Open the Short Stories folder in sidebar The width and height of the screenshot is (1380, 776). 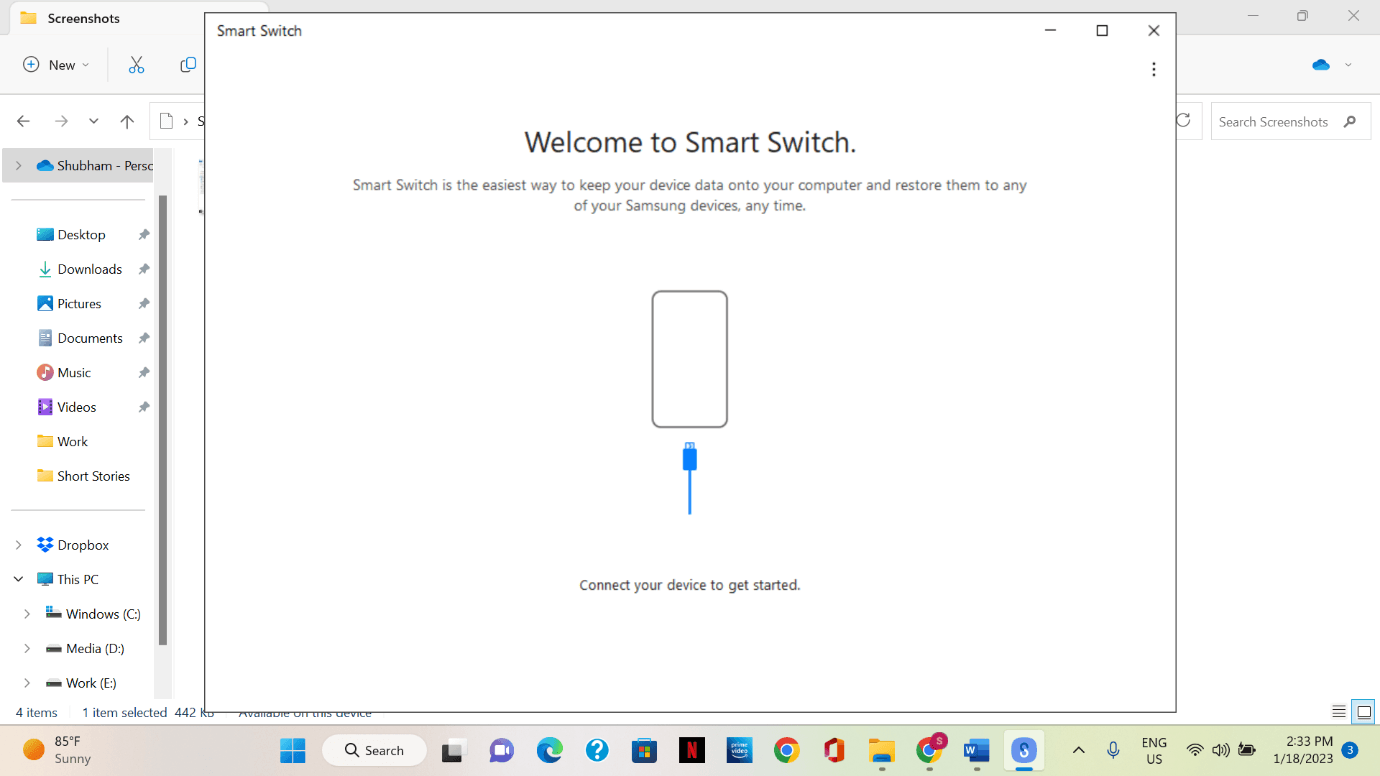(93, 476)
